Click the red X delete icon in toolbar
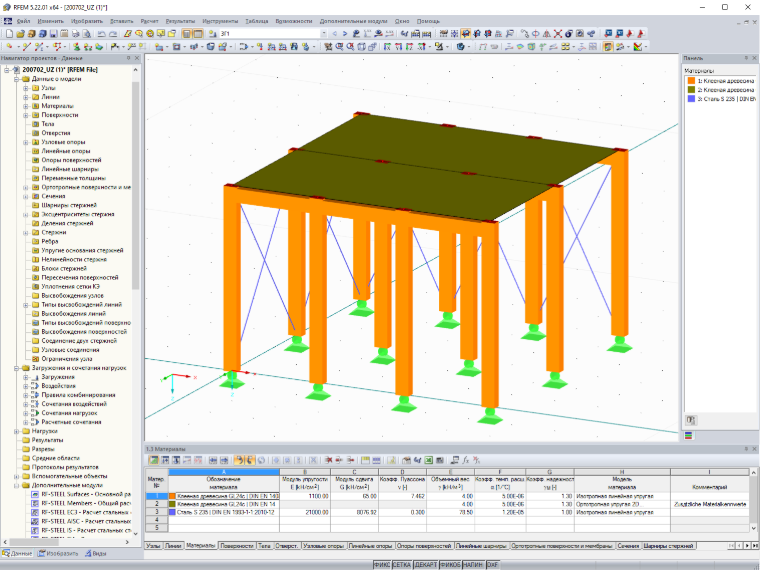 (558, 33)
